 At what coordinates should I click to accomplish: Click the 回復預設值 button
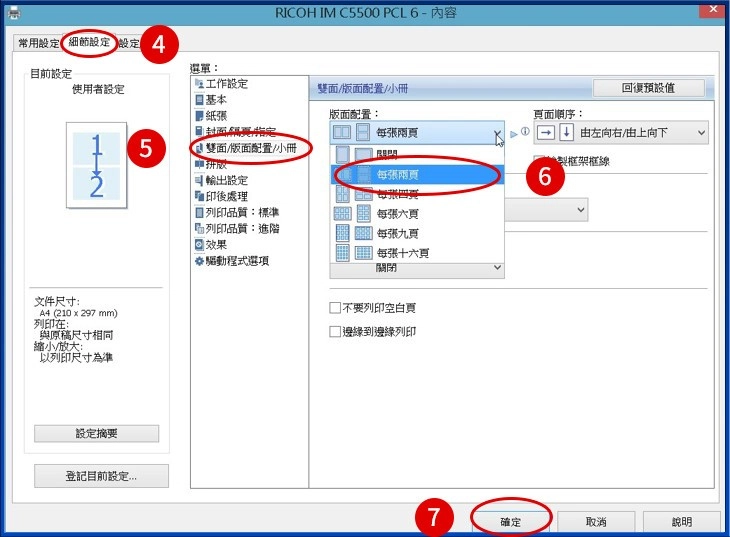pyautogui.click(x=649, y=88)
